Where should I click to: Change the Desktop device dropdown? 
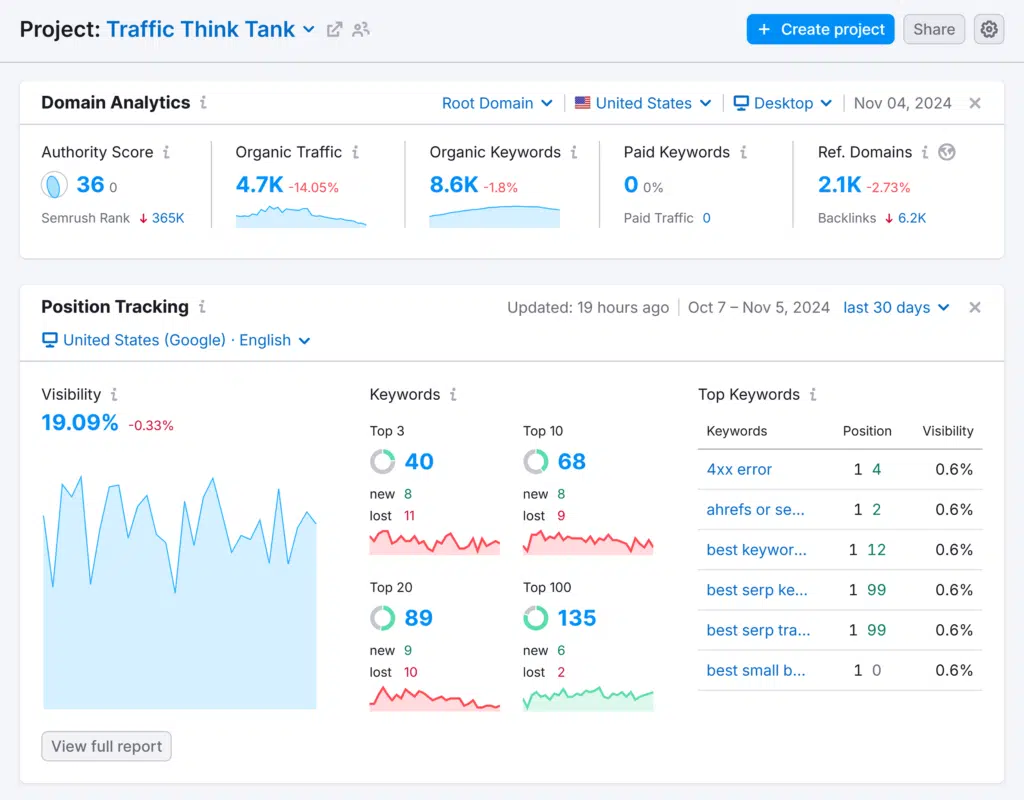[783, 103]
